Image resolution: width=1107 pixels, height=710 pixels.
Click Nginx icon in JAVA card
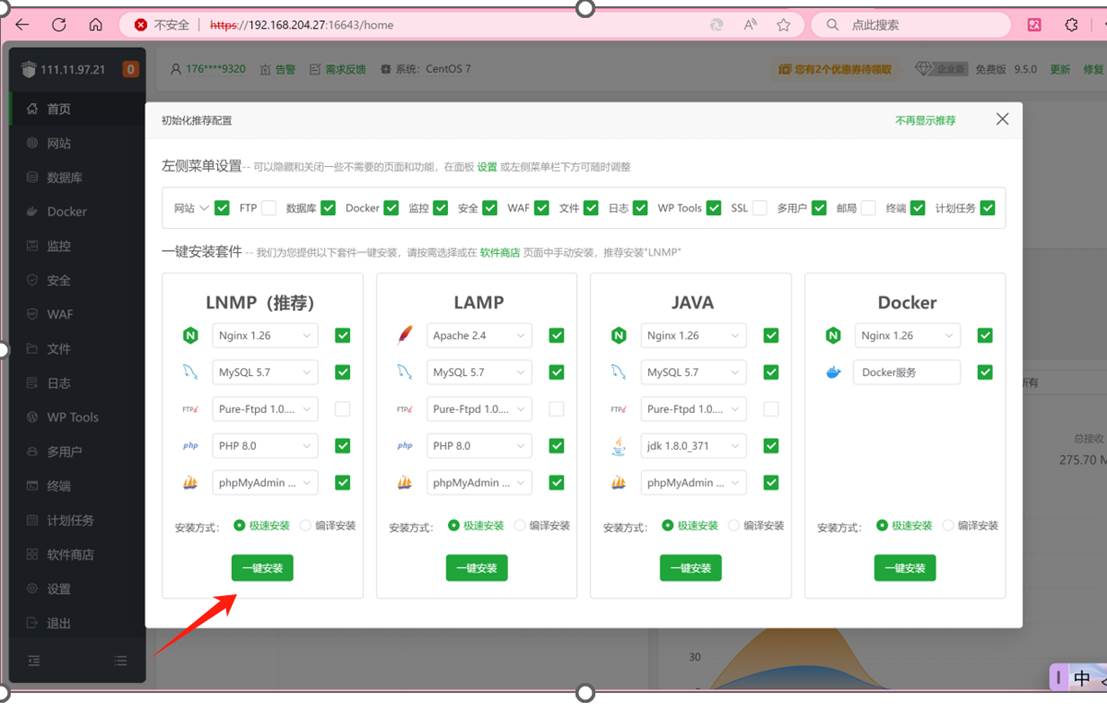[x=618, y=335]
